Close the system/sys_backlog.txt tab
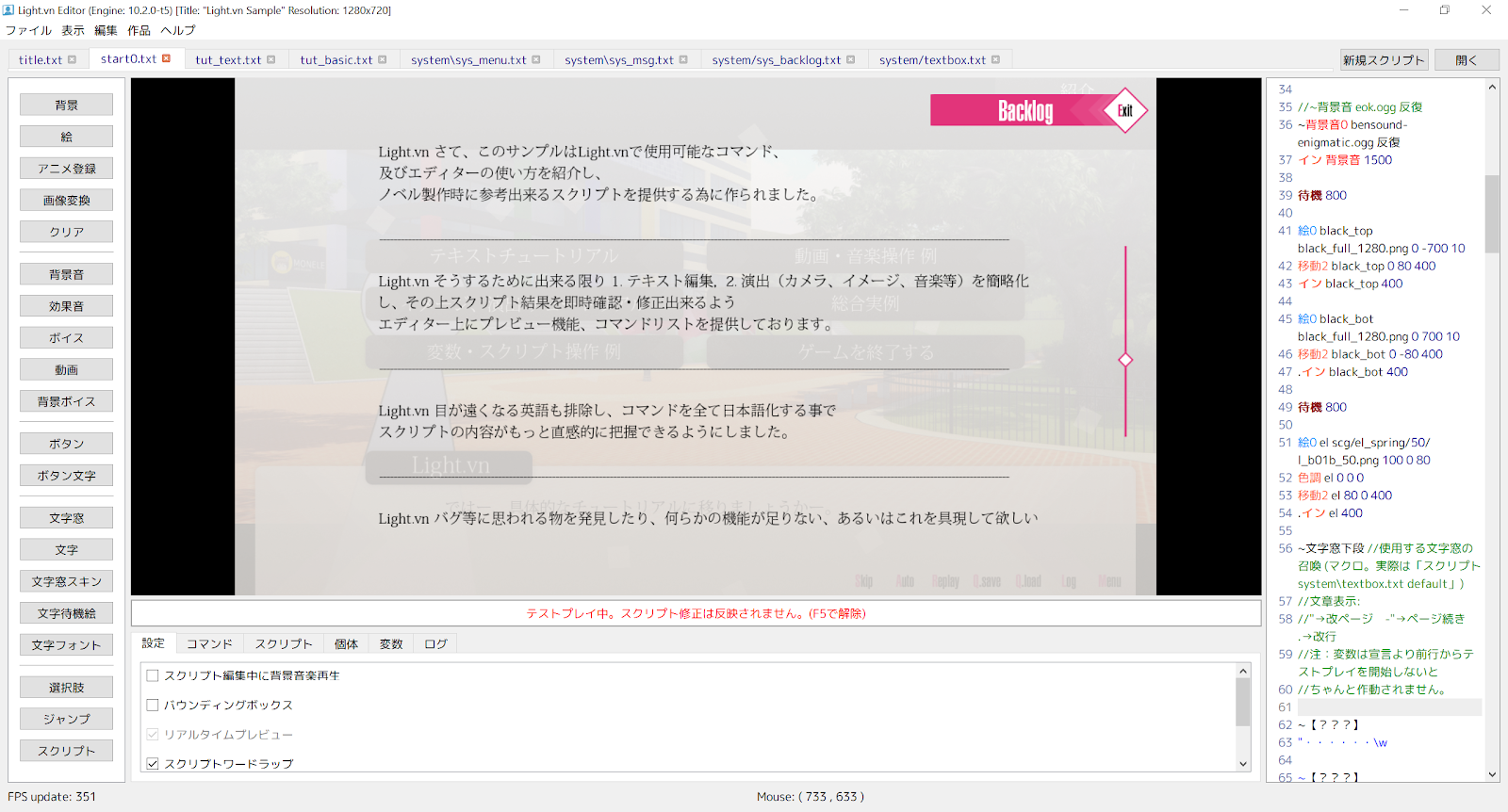 (x=850, y=59)
